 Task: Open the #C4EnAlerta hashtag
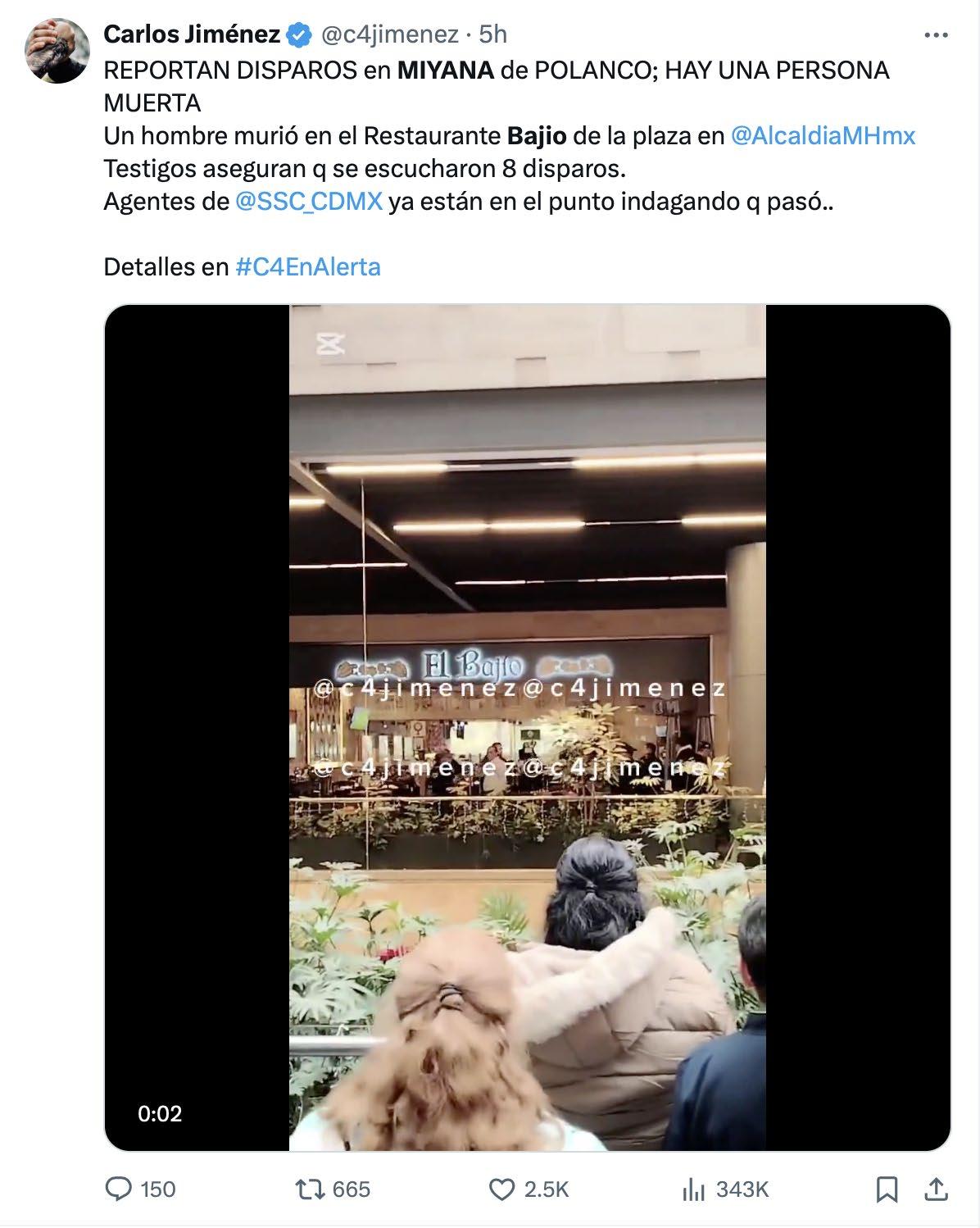click(308, 266)
